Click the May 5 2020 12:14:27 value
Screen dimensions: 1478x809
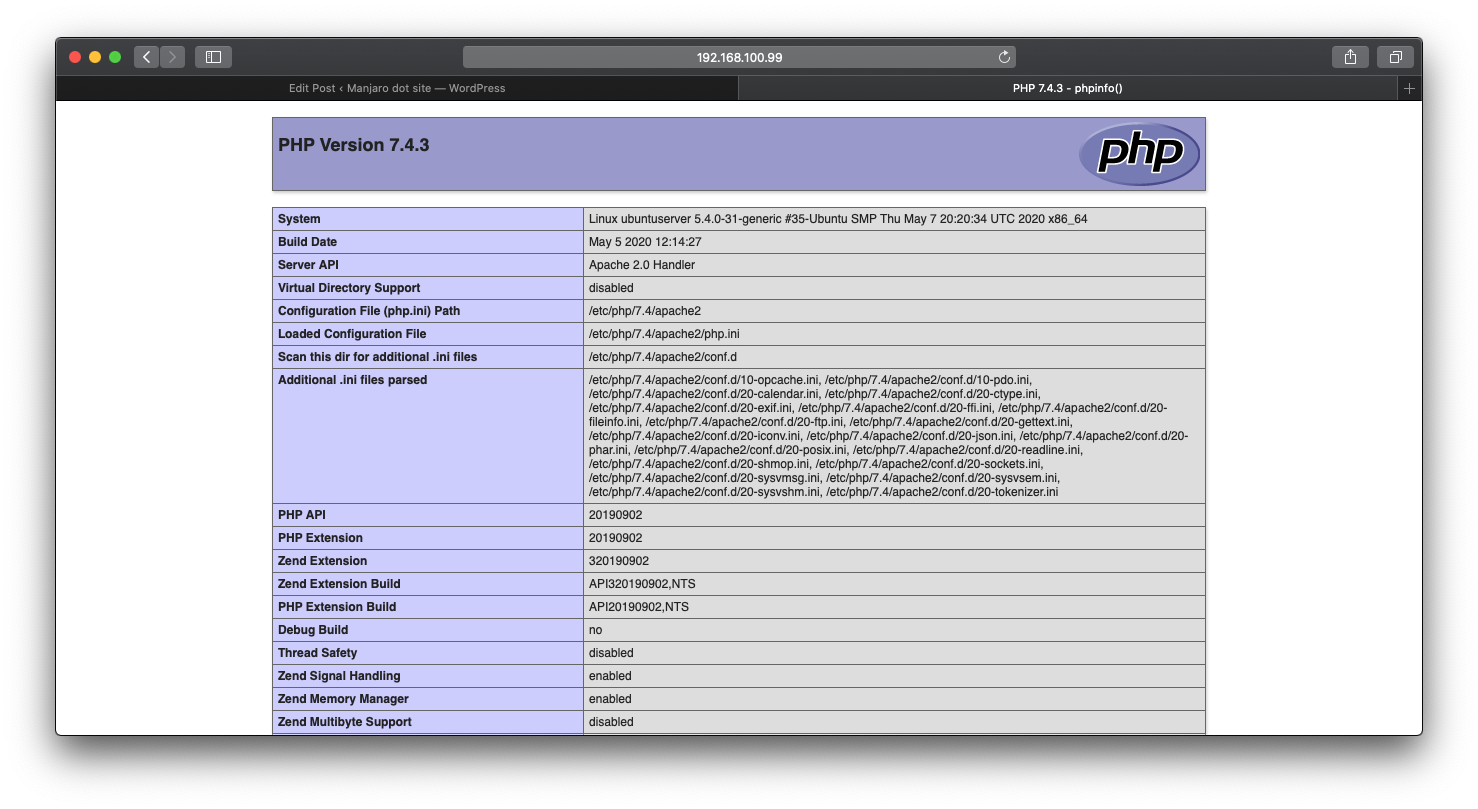coord(645,242)
